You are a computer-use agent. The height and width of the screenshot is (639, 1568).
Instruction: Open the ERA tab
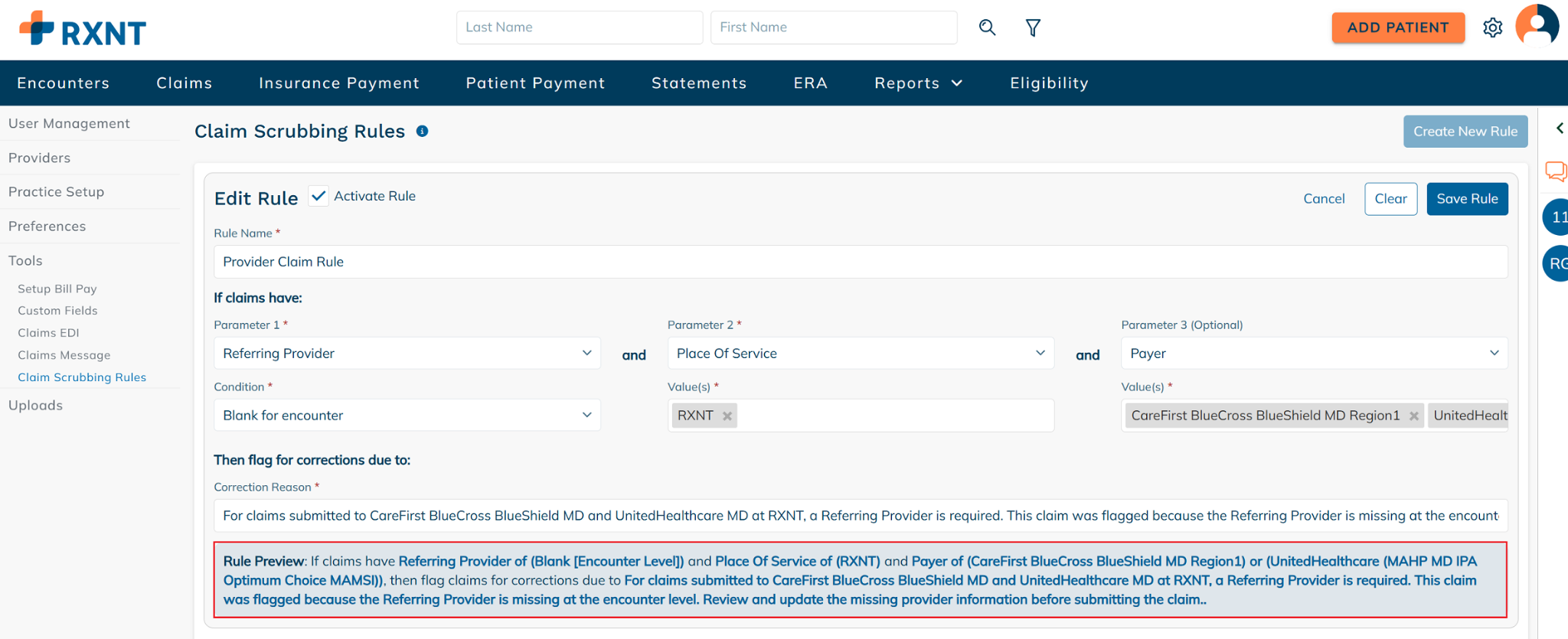tap(811, 83)
